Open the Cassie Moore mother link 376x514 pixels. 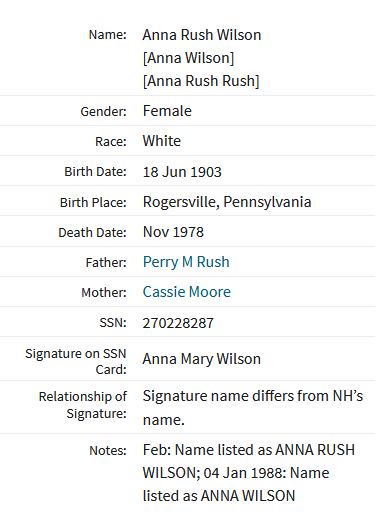[187, 292]
